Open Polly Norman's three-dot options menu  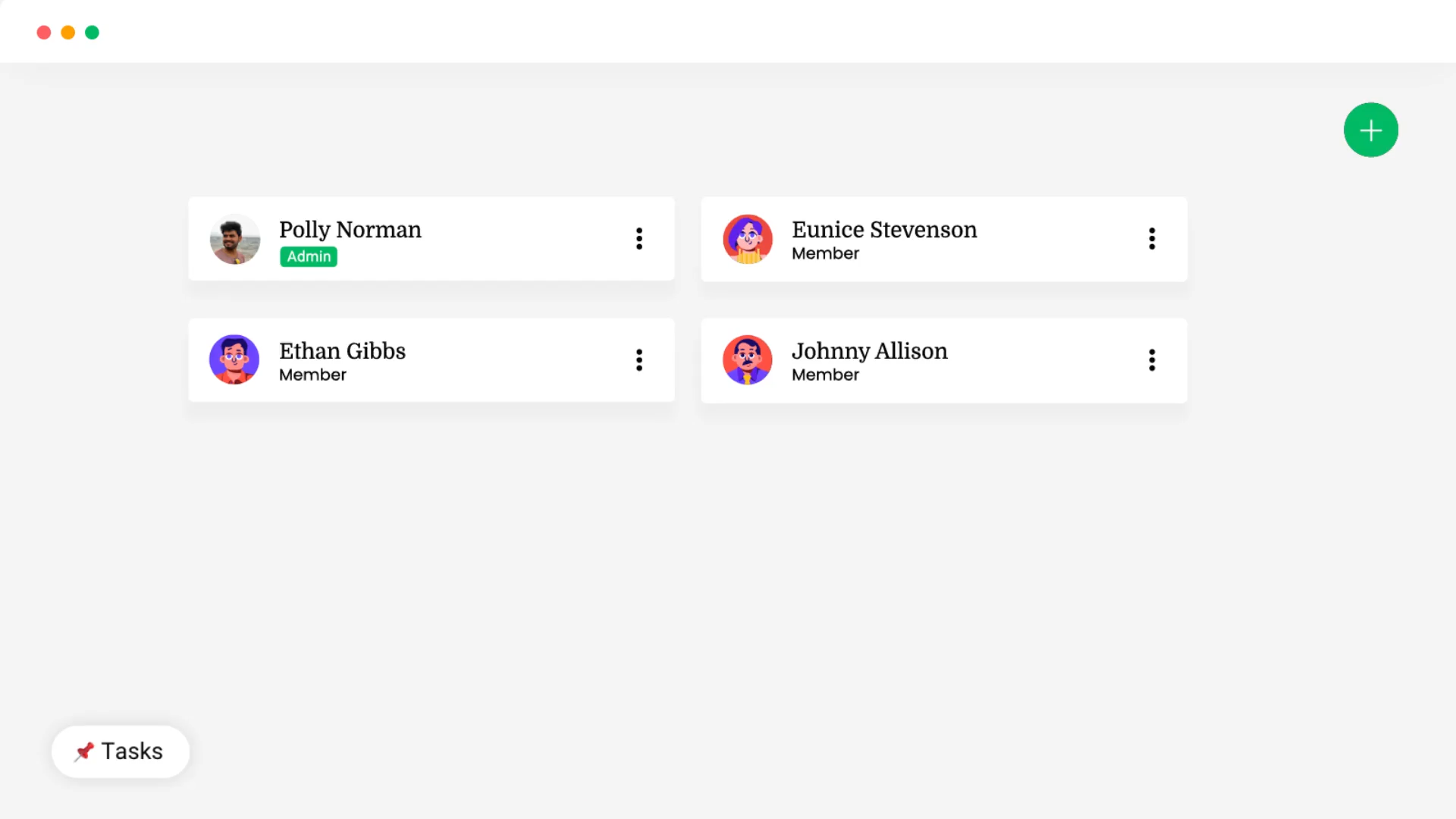click(639, 239)
